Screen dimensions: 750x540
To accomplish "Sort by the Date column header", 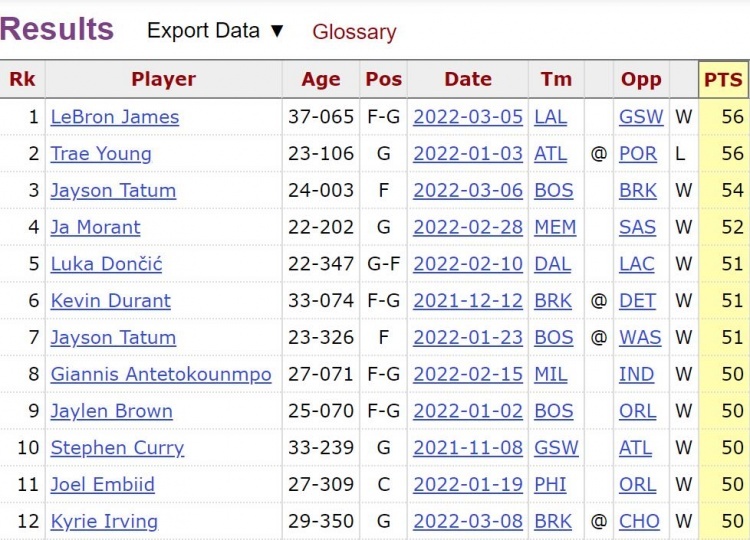I will click(x=468, y=79).
